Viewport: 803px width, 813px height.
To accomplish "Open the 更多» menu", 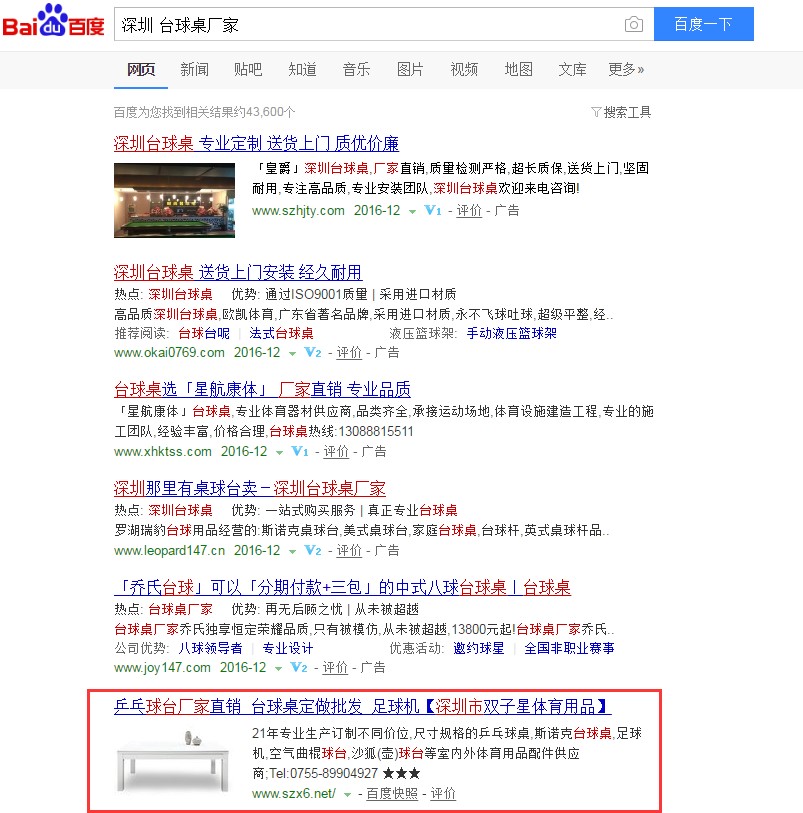I will (626, 69).
